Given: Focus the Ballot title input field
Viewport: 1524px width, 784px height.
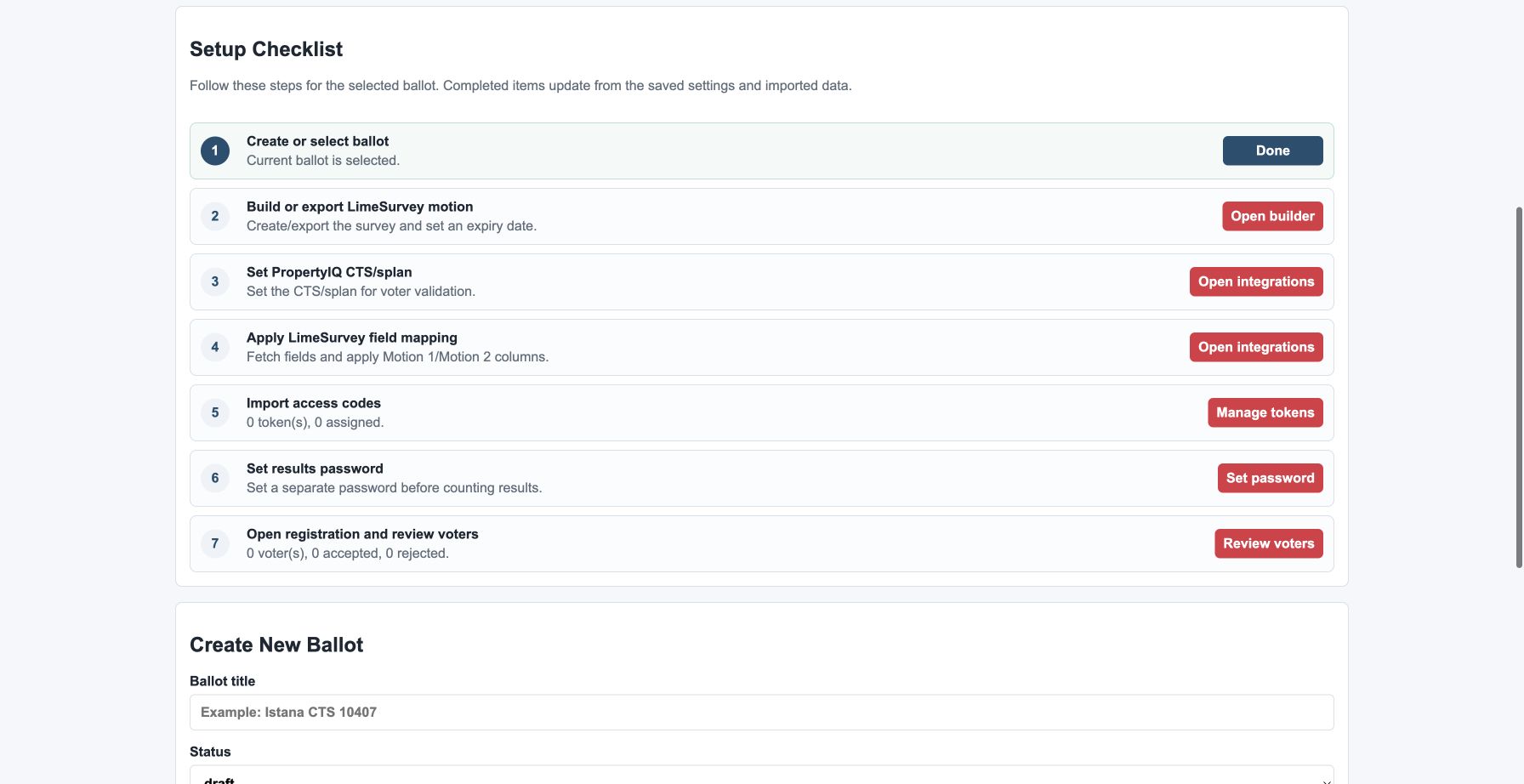Looking at the screenshot, I should point(761,713).
